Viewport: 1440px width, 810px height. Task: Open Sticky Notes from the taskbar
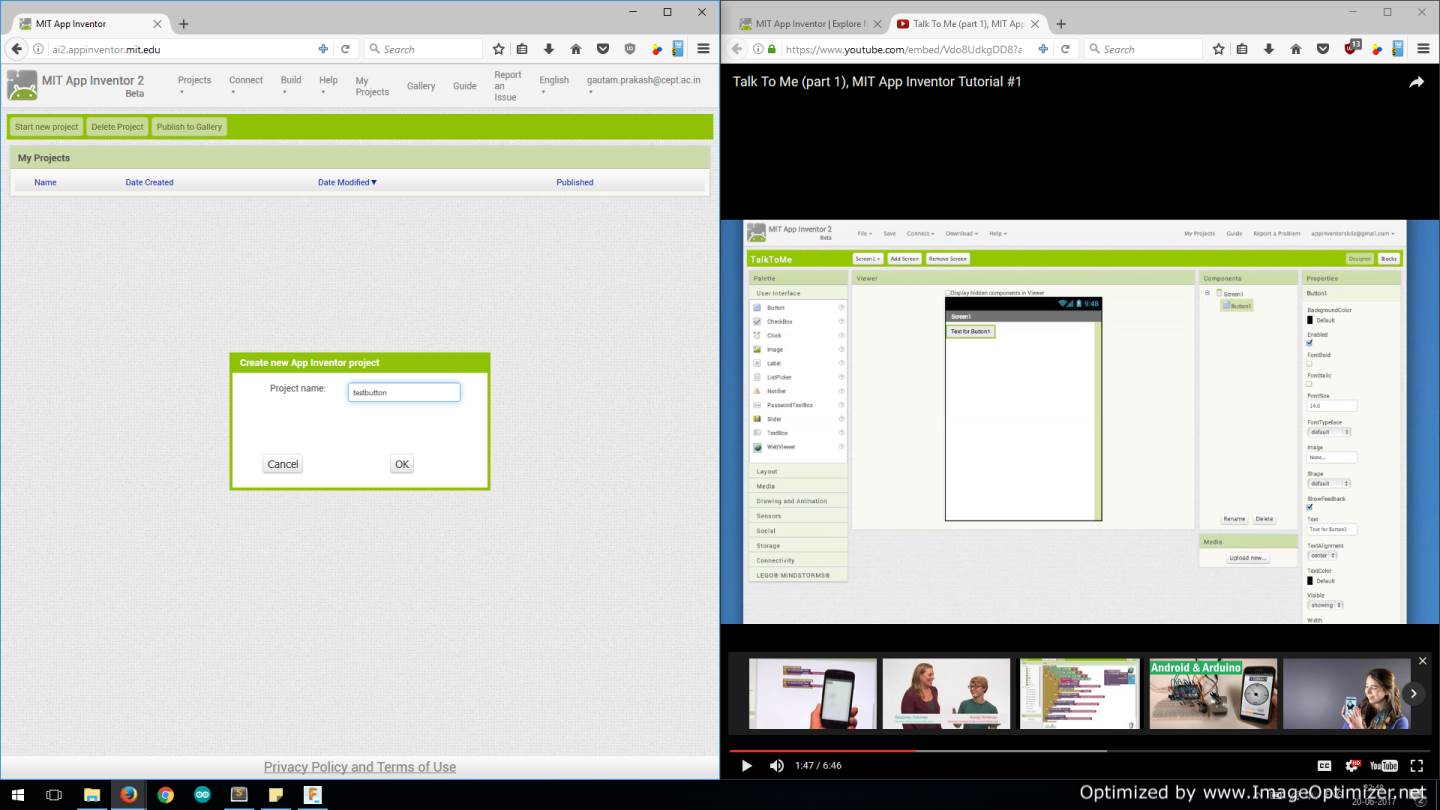click(x=276, y=795)
